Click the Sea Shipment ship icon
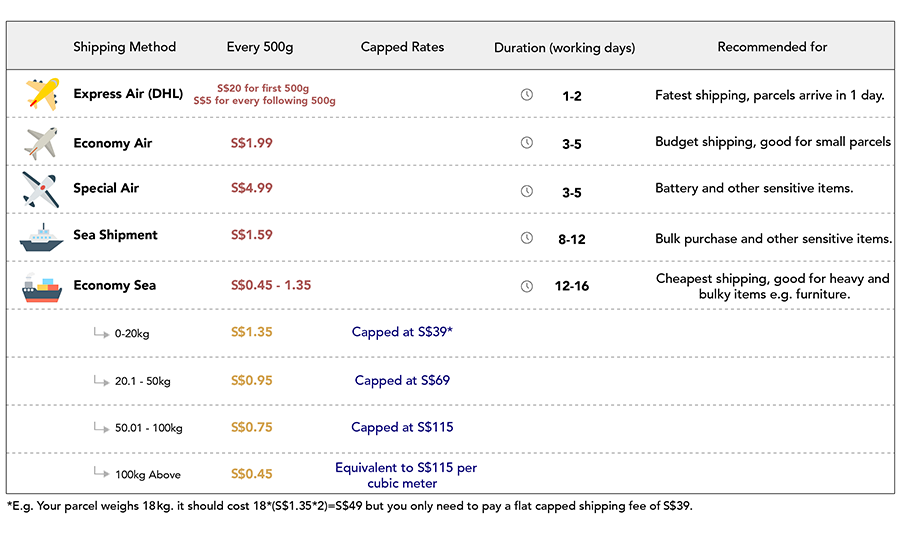The height and width of the screenshot is (535, 900). pos(41,238)
